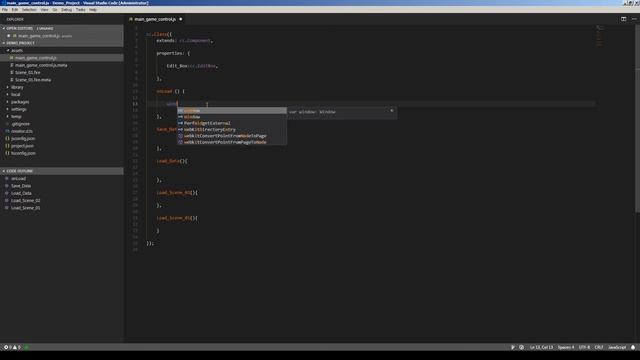Open the Selection menu
This screenshot has width=640, height=360.
29,9
